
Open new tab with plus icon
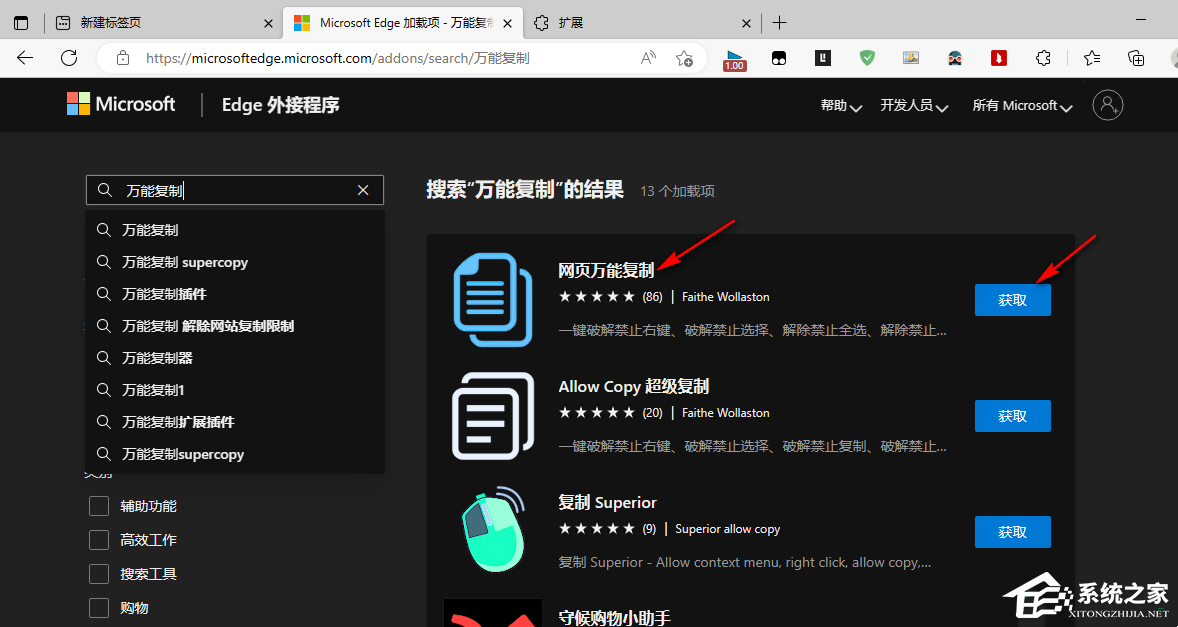tap(780, 23)
